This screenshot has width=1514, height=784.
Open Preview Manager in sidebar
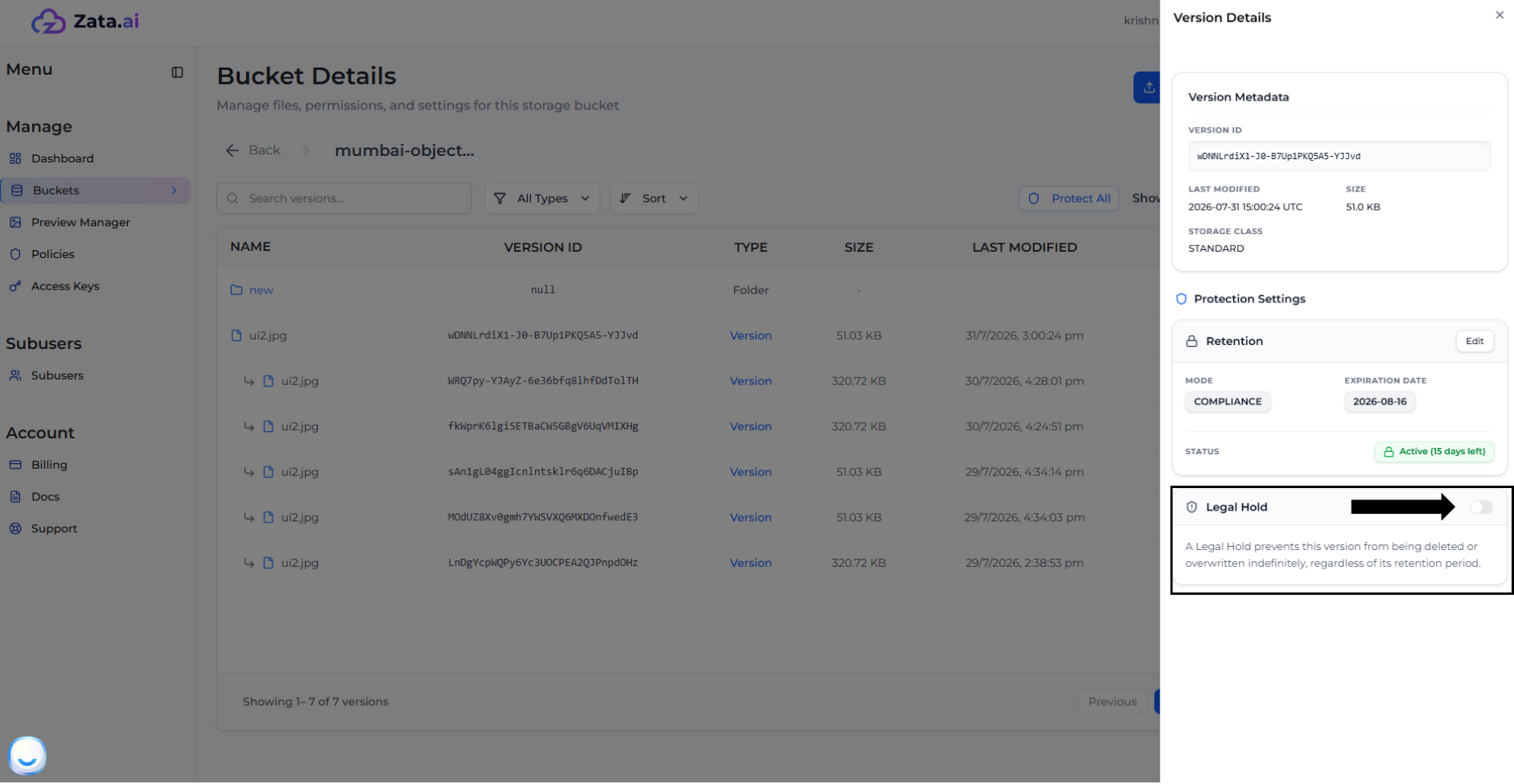tap(80, 222)
